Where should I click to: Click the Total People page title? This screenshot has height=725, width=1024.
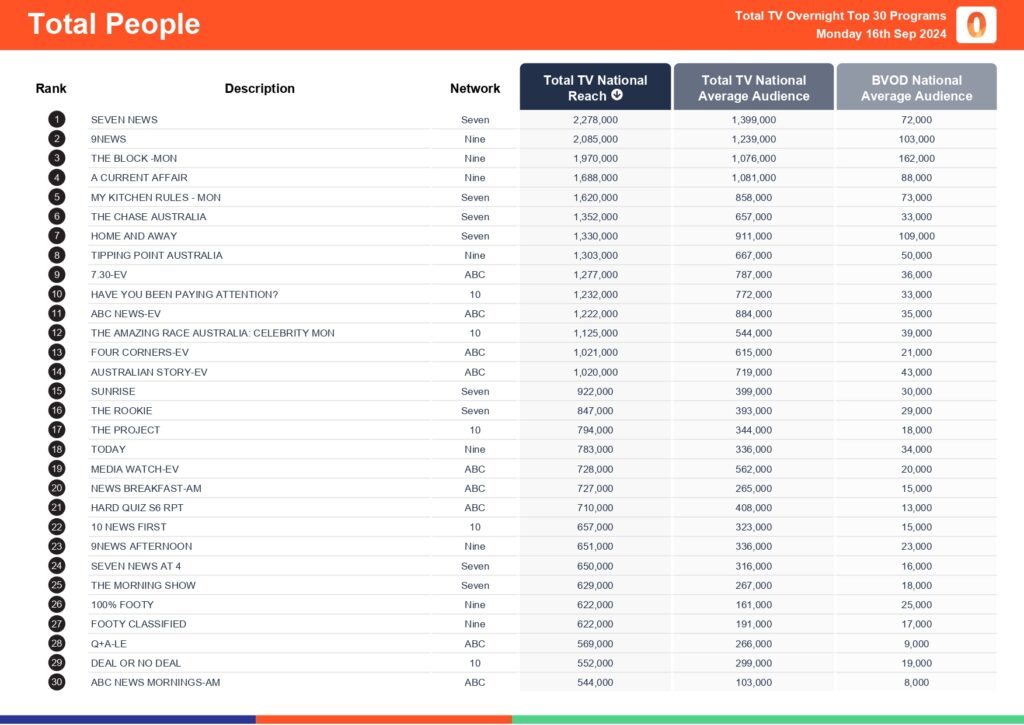pos(114,25)
